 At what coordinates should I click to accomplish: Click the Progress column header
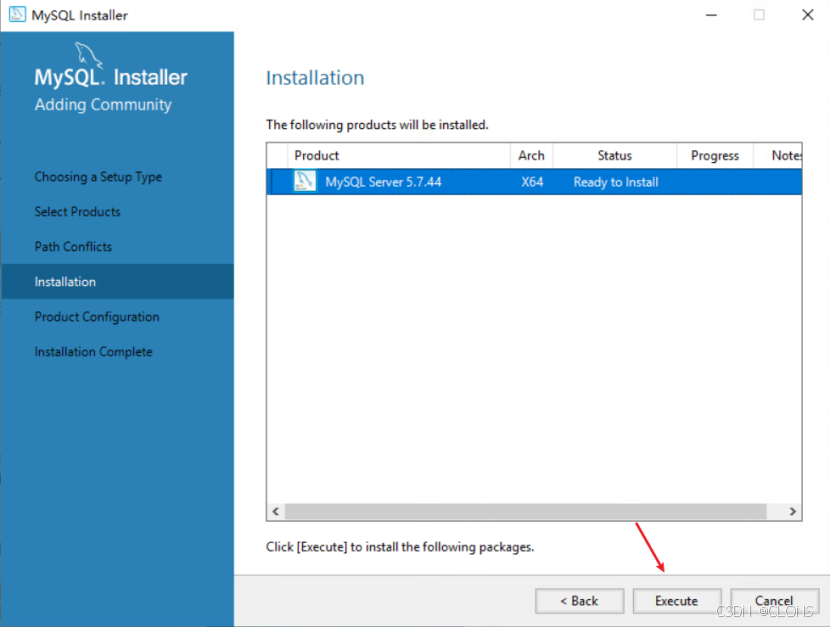point(715,156)
